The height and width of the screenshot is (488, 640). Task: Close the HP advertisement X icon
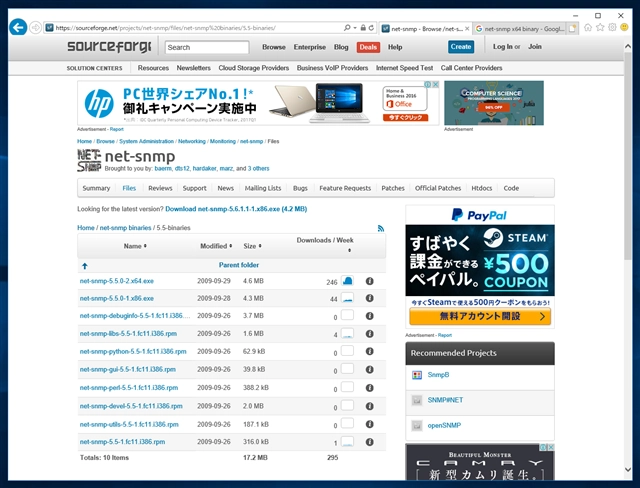(x=436, y=84)
